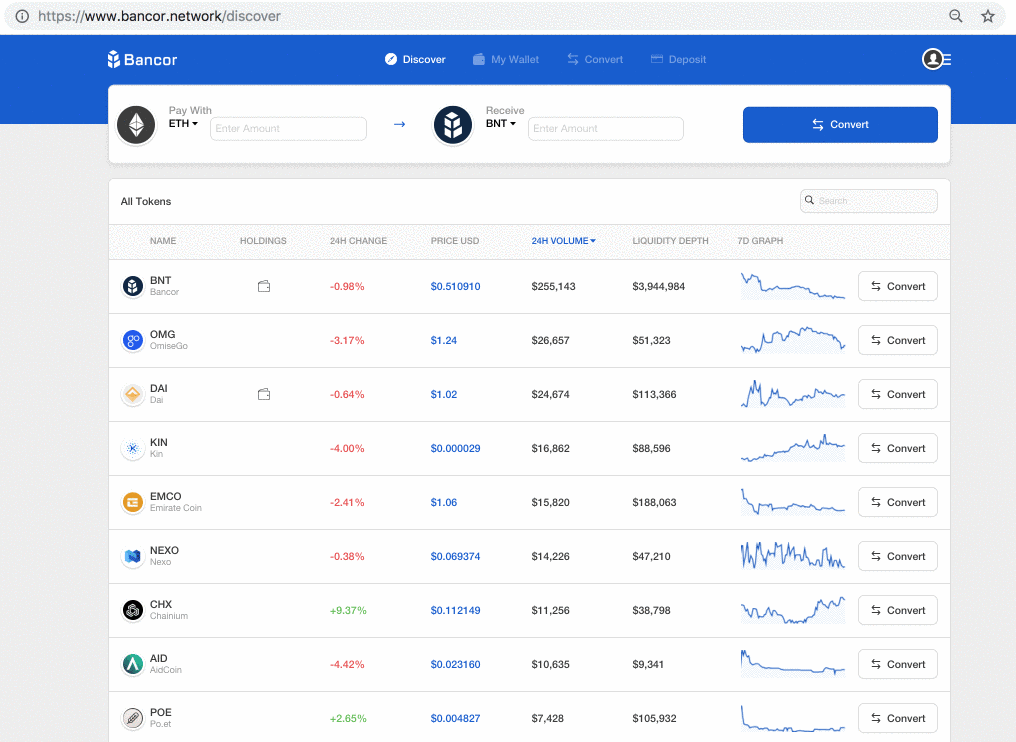Open the Deposit tab
This screenshot has height=742, width=1016.
click(x=678, y=59)
